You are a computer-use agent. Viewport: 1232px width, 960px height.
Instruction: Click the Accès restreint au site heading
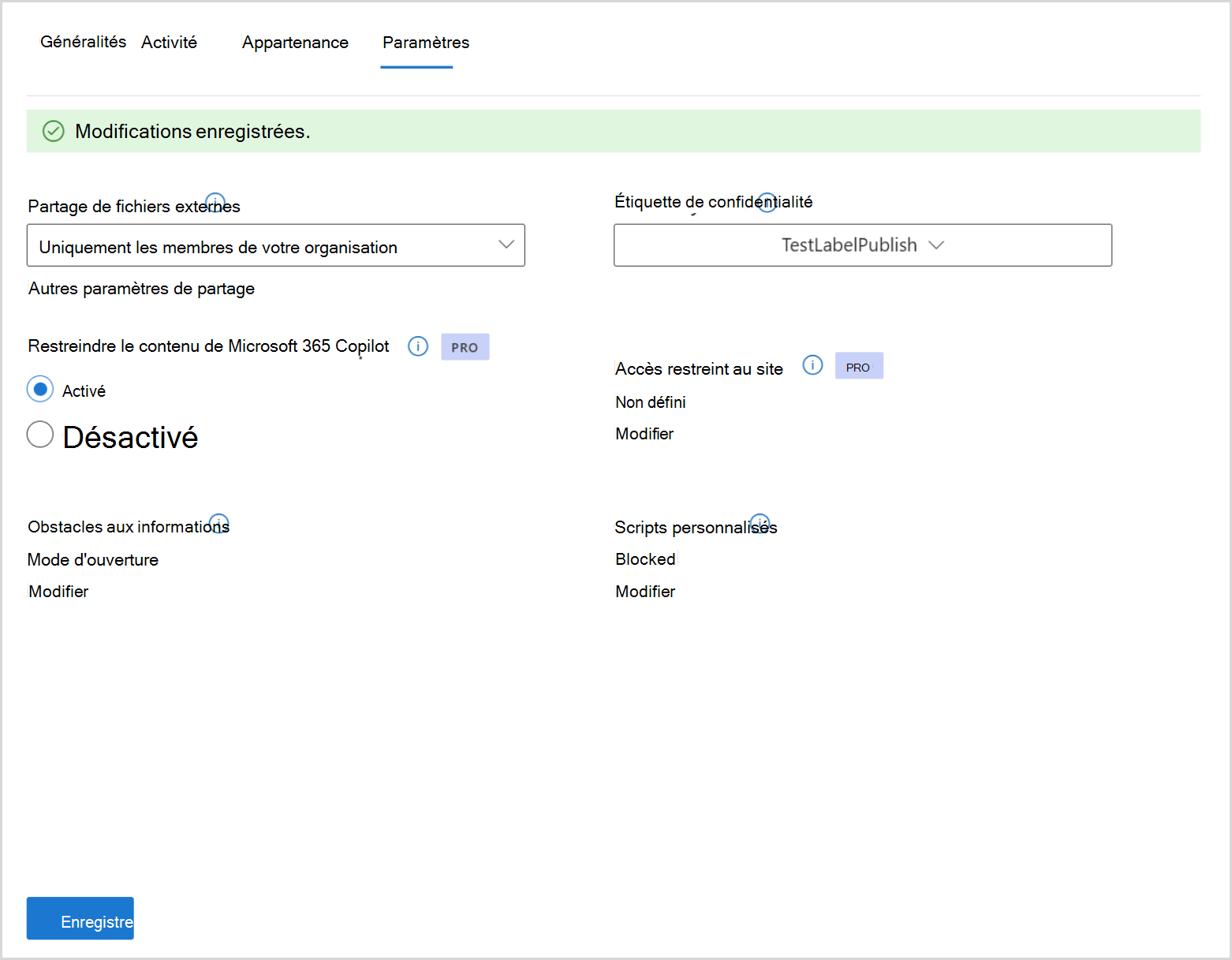click(x=699, y=369)
